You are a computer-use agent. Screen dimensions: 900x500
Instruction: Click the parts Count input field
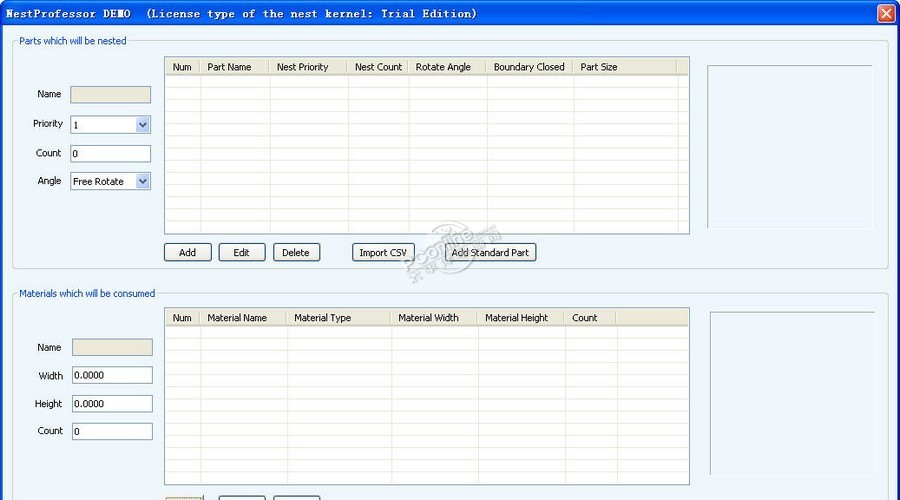tap(110, 153)
